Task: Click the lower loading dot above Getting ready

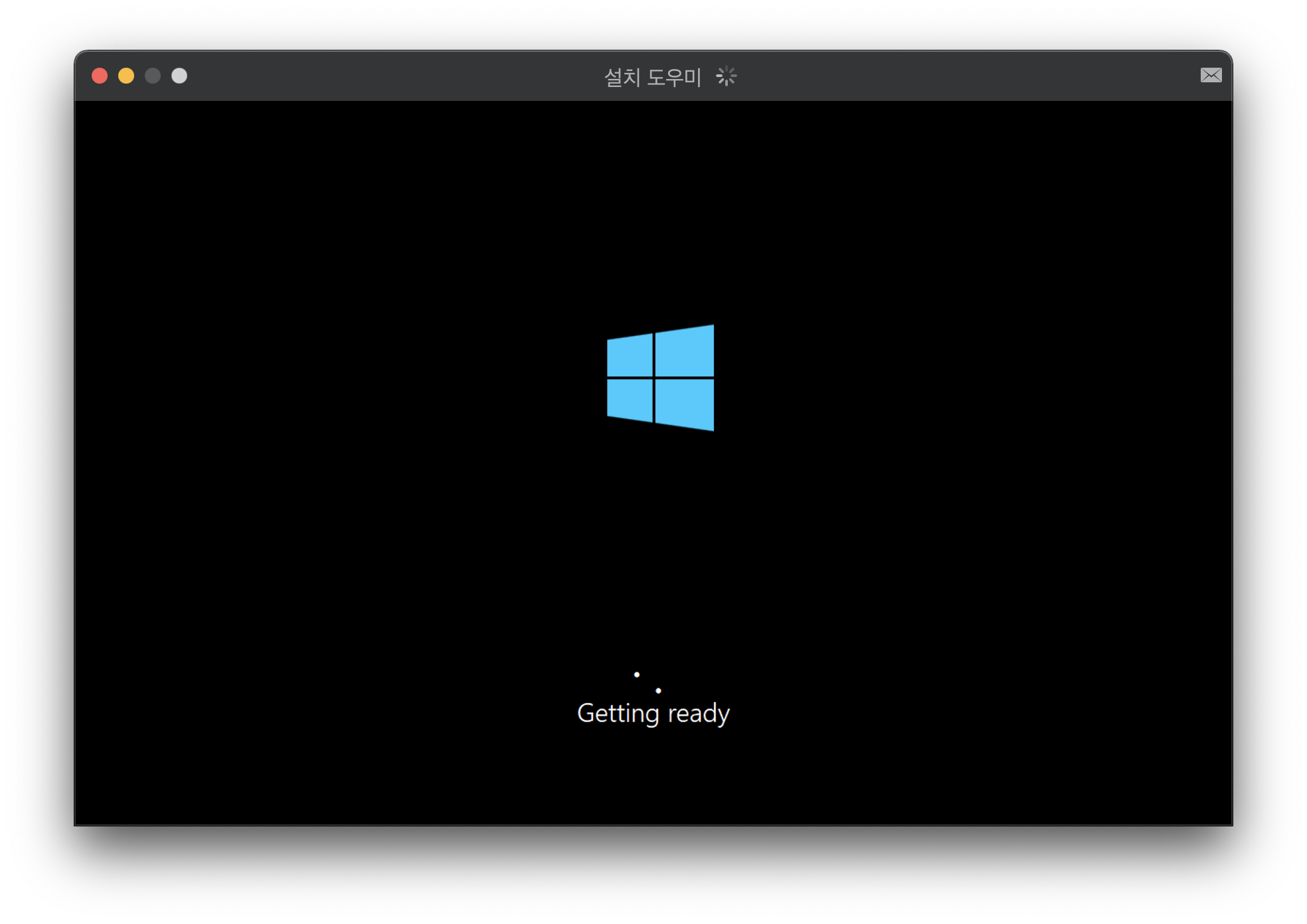Action: (x=658, y=690)
